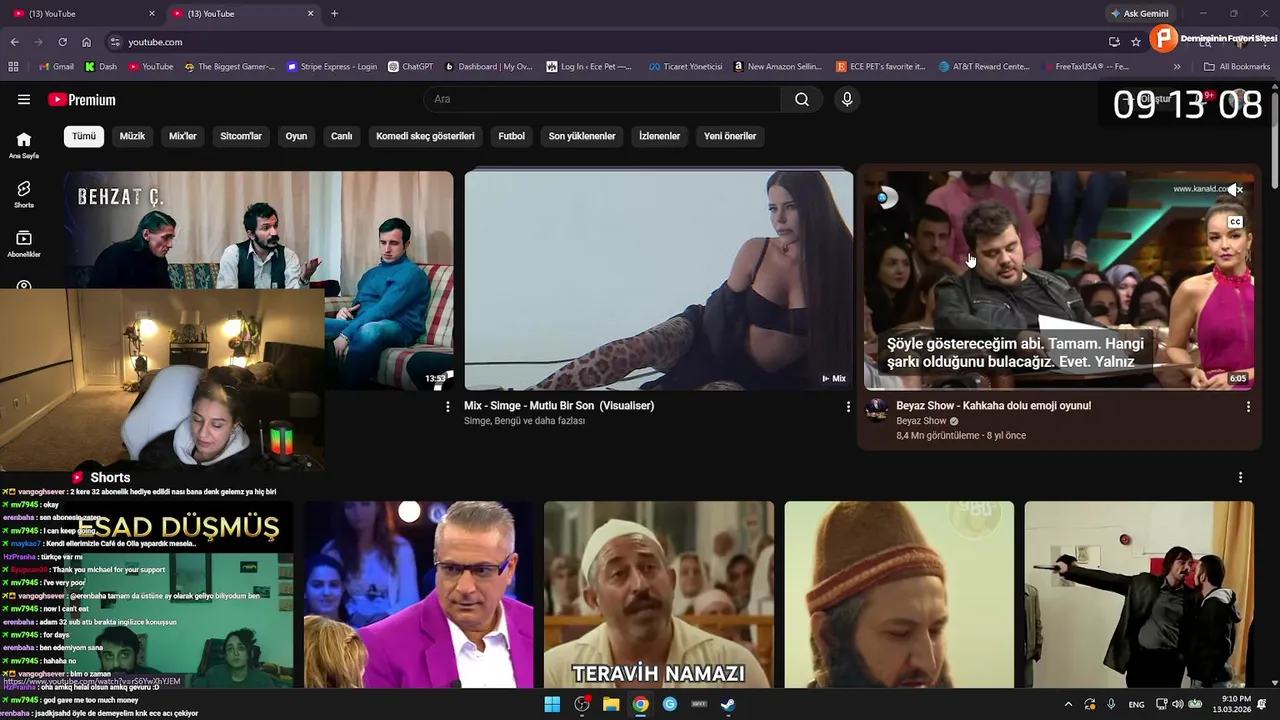Open Gmail bookmark
This screenshot has height=720, width=1280.
[x=56, y=67]
